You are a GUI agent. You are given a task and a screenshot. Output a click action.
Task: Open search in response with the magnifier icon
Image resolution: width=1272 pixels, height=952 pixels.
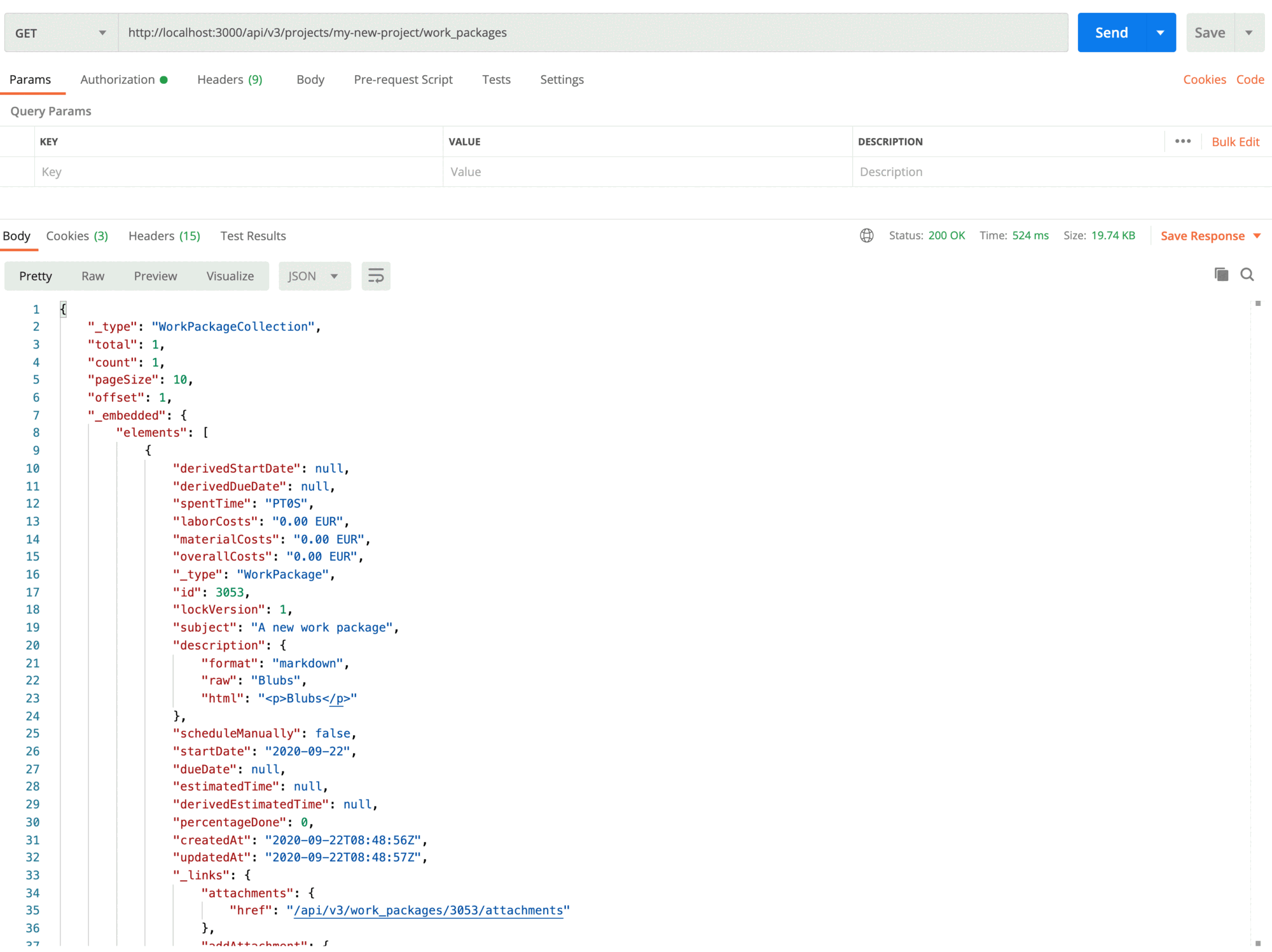[1247, 274]
